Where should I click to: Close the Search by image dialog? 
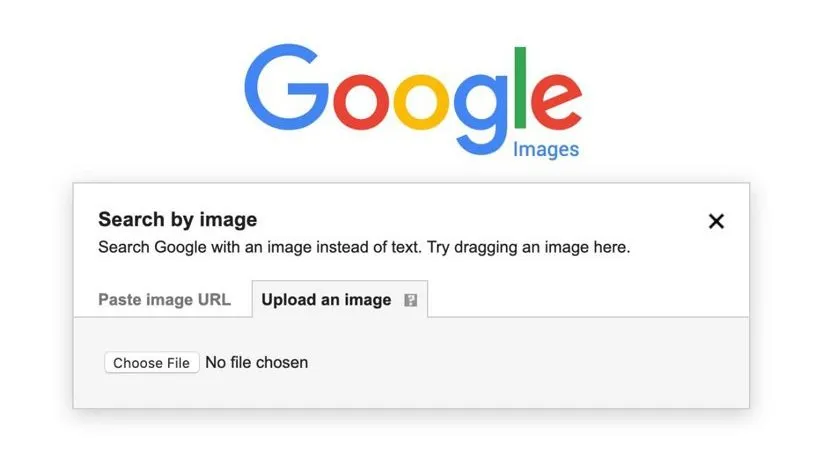716,221
